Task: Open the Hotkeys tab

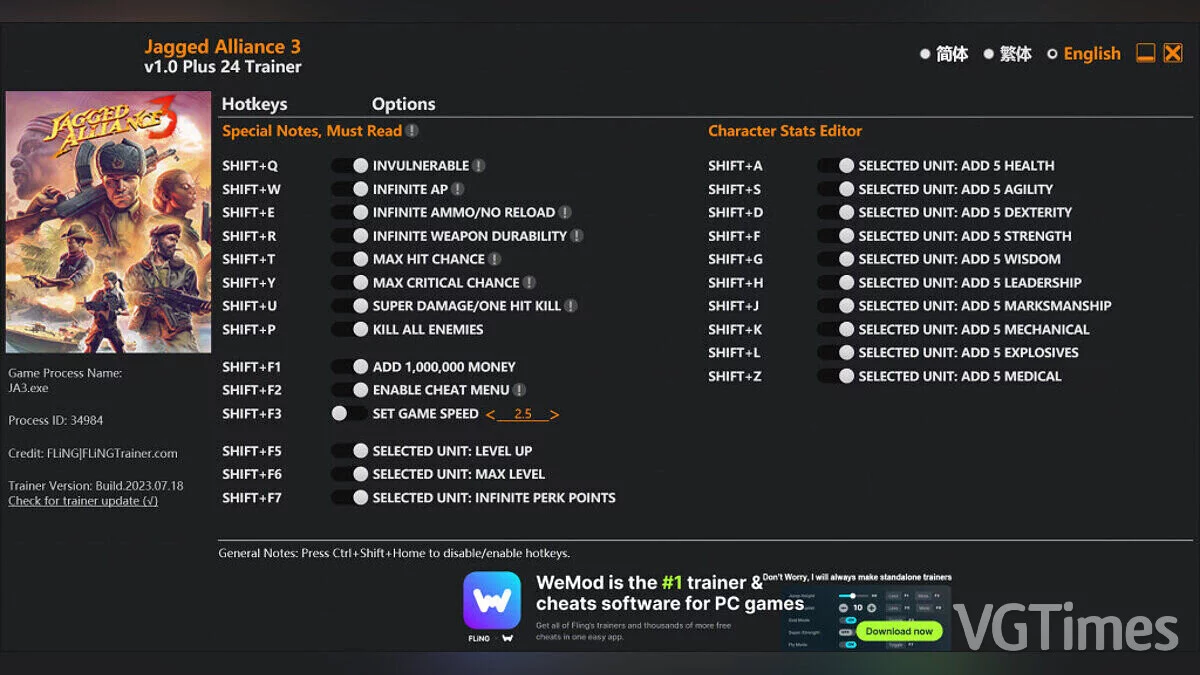Action: [254, 104]
